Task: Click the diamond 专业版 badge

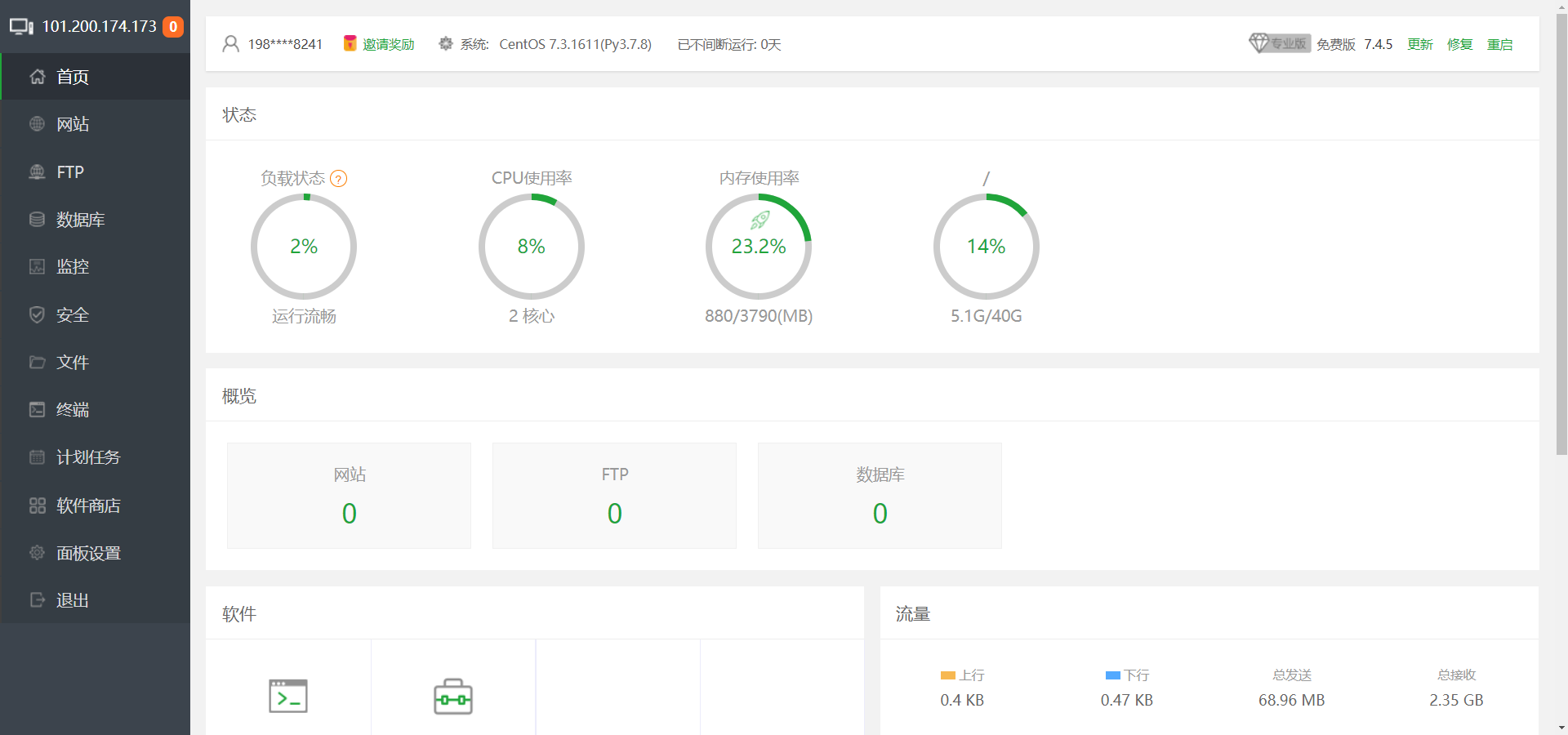Action: point(1279,43)
